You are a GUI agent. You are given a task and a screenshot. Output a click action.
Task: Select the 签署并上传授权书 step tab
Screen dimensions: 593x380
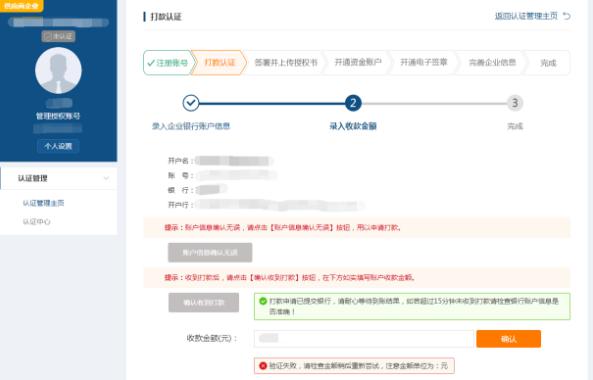(286, 63)
